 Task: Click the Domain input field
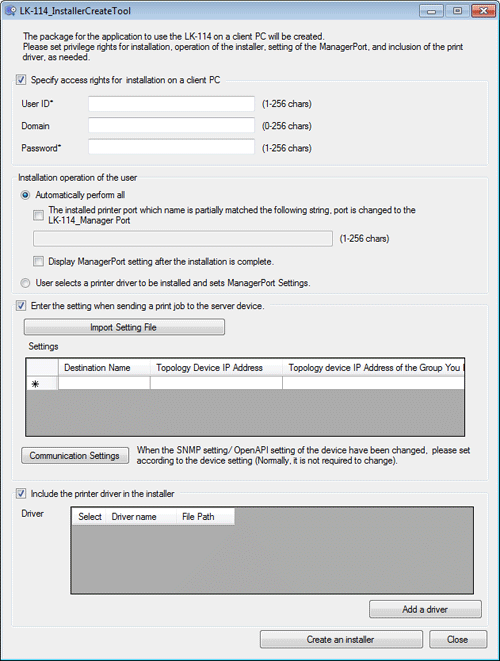(171, 126)
